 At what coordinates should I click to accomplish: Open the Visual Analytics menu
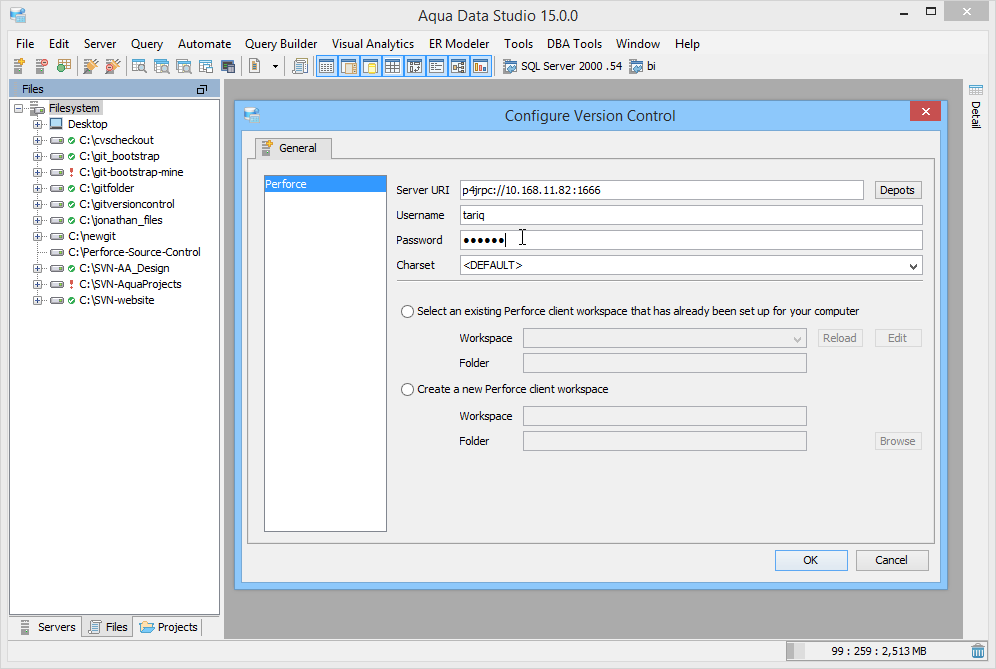point(373,44)
